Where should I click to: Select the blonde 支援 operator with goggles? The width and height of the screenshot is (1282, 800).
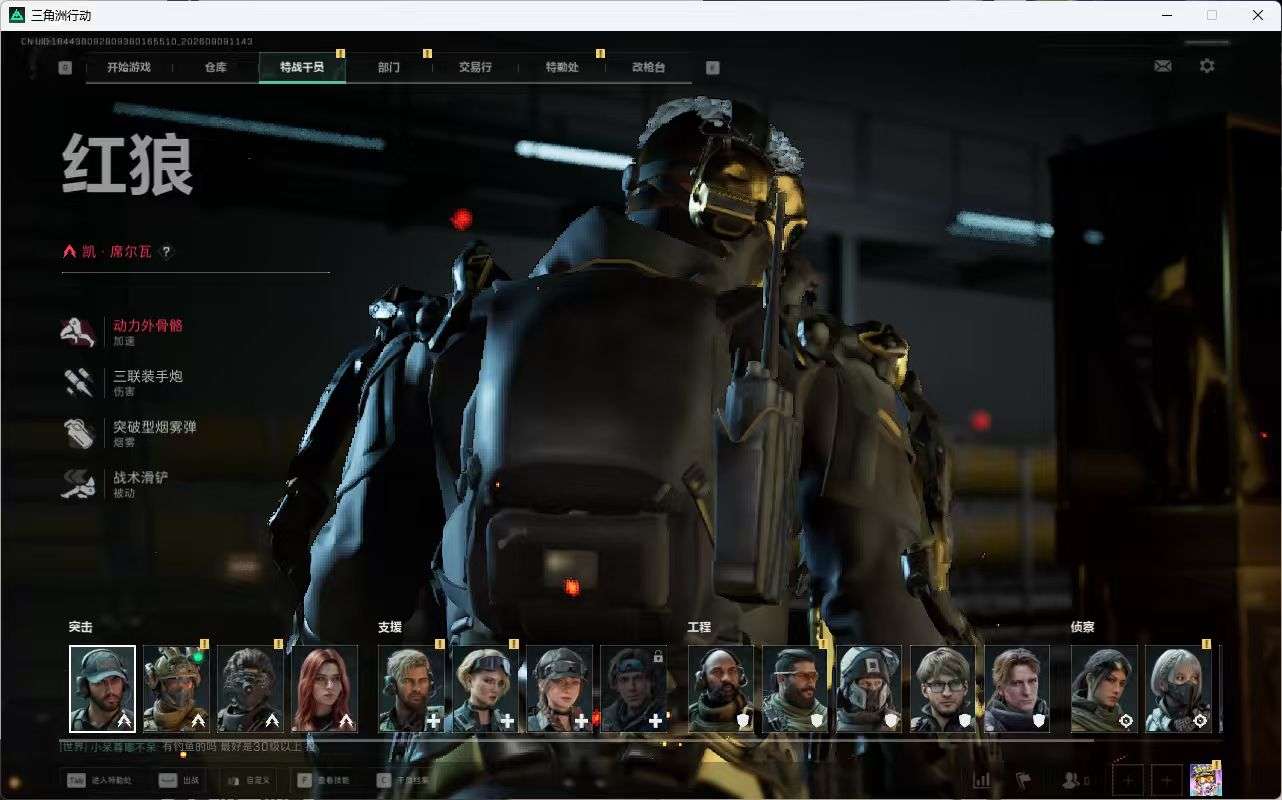coord(485,688)
